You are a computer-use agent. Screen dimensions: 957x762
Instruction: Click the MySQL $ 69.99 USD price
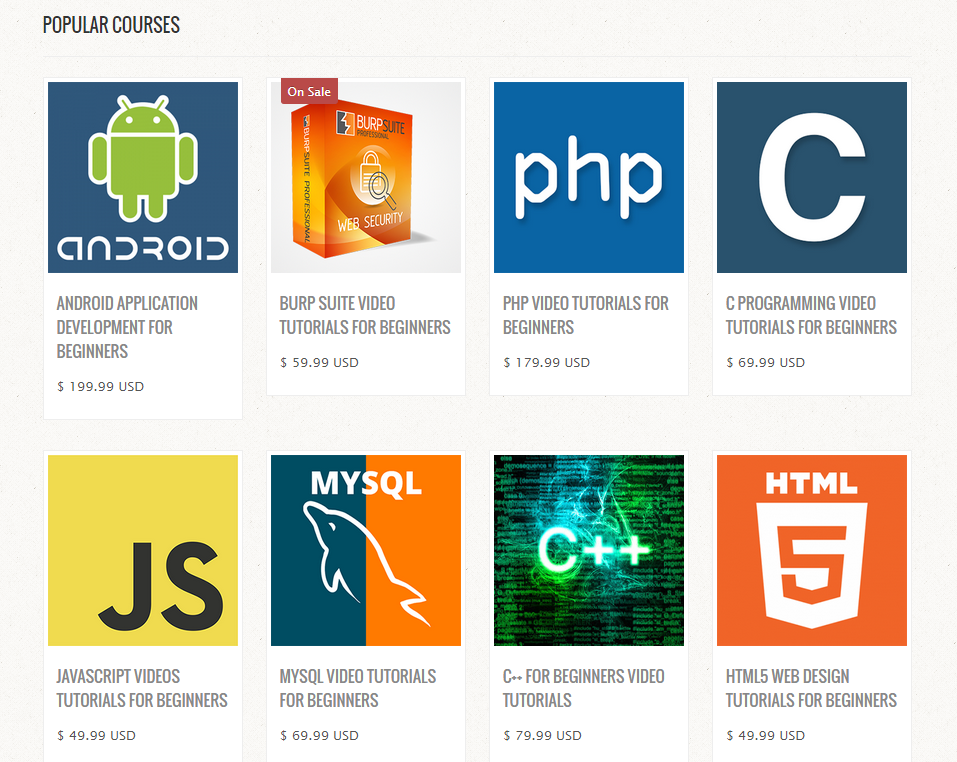(x=319, y=735)
